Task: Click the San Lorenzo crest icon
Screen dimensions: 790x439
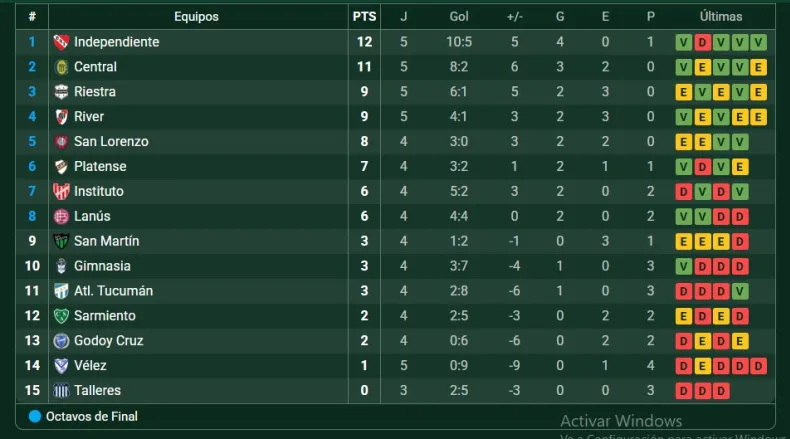Action: coord(60,142)
